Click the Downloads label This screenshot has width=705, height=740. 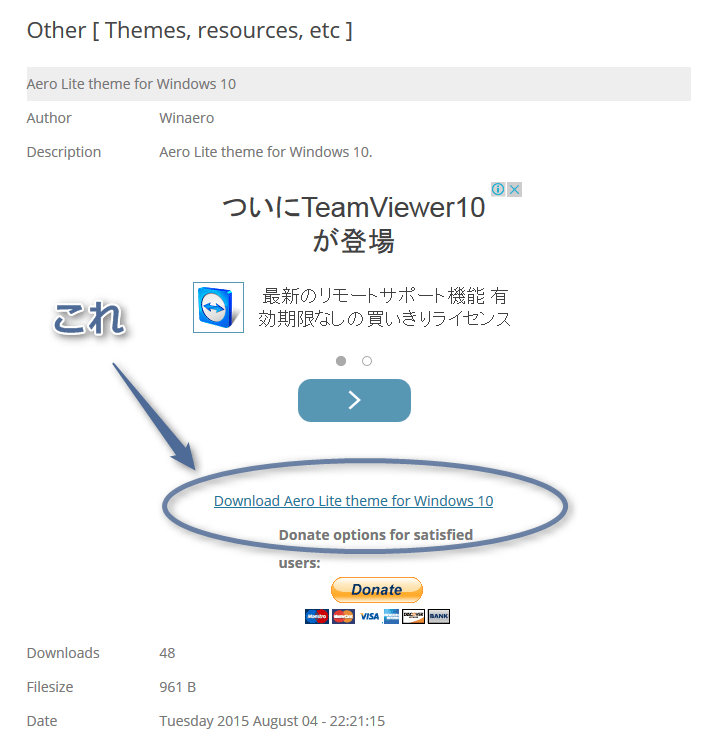click(x=63, y=653)
